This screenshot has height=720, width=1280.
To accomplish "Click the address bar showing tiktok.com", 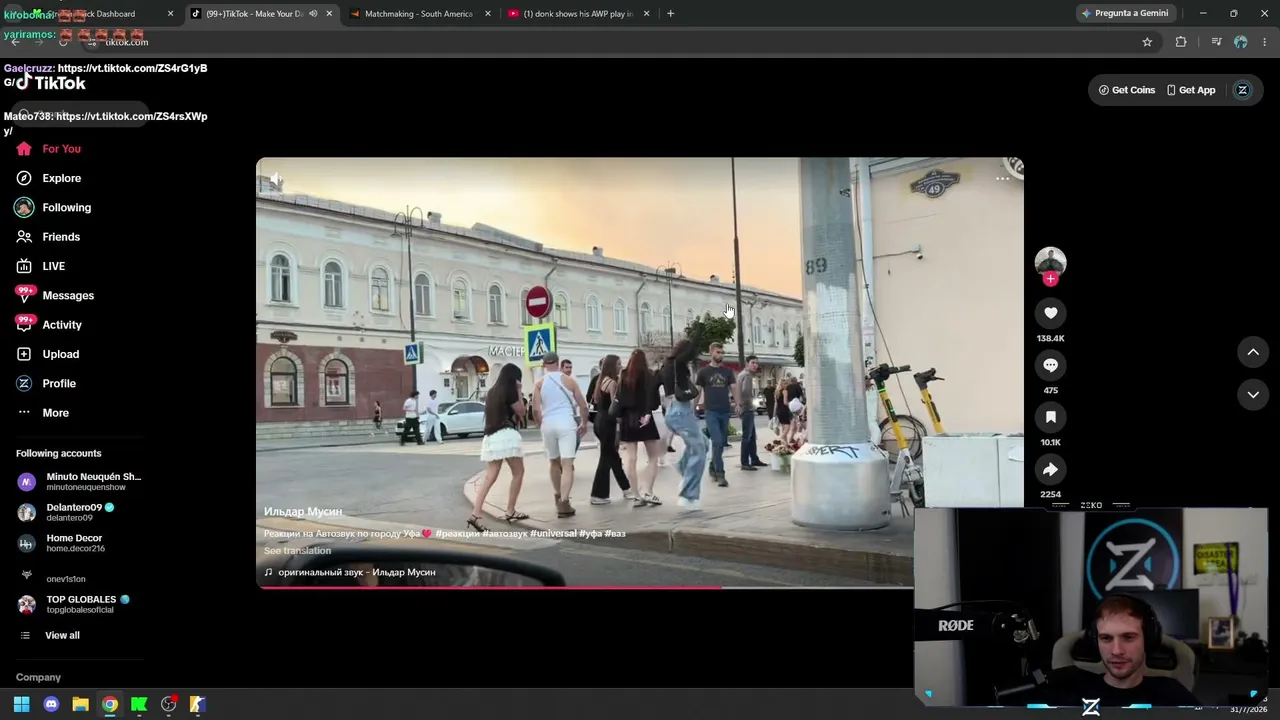I will [x=610, y=42].
